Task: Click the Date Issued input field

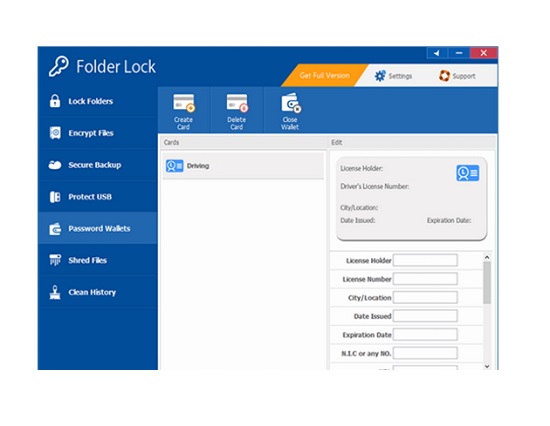Action: pos(425,316)
